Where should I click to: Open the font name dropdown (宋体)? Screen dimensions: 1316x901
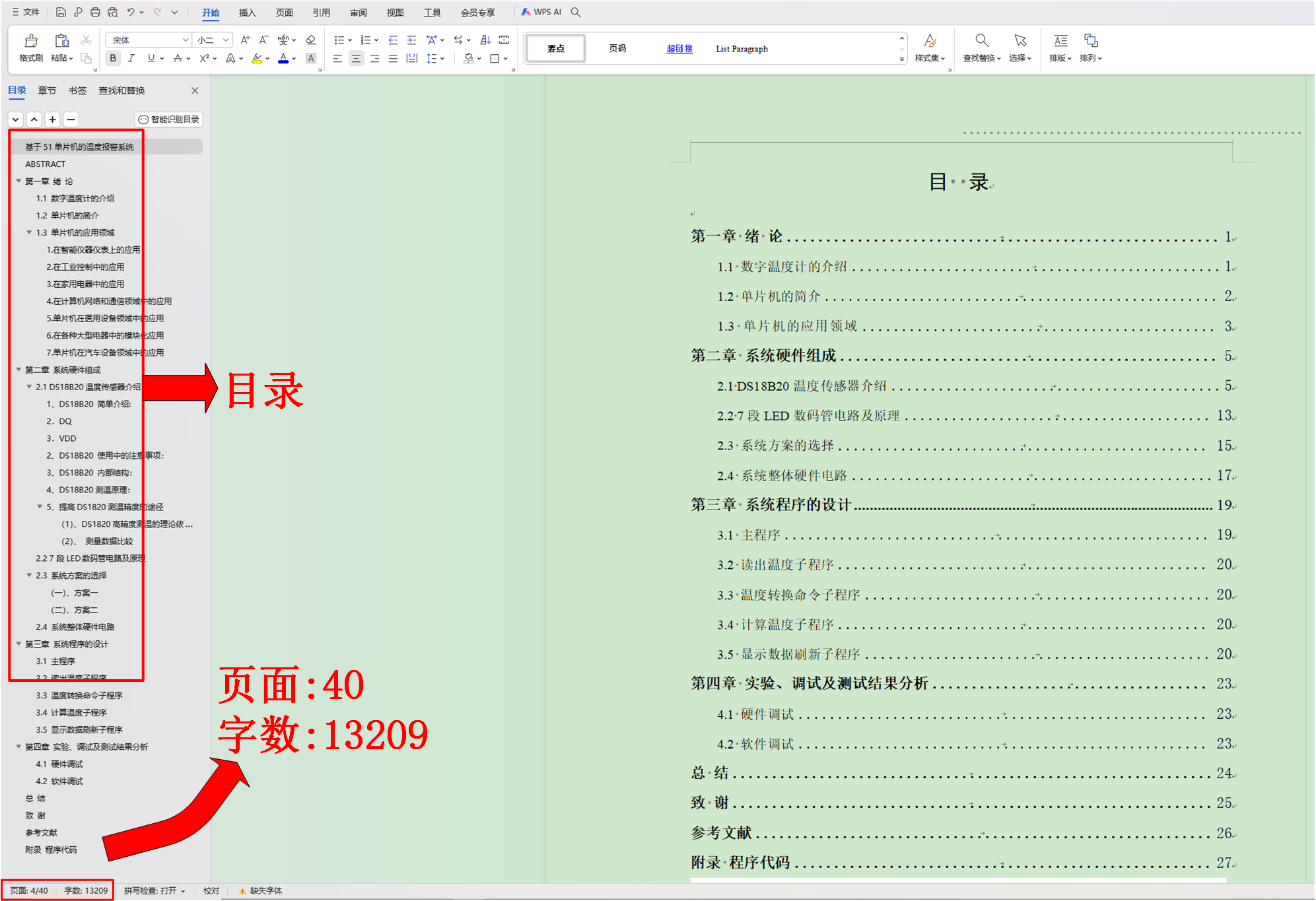[x=186, y=40]
